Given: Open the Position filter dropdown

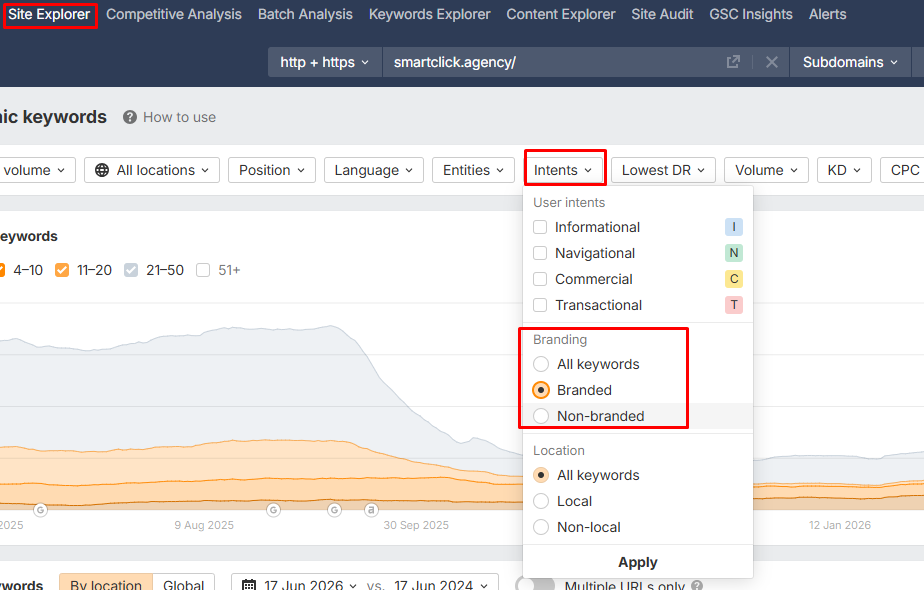Looking at the screenshot, I should point(272,170).
